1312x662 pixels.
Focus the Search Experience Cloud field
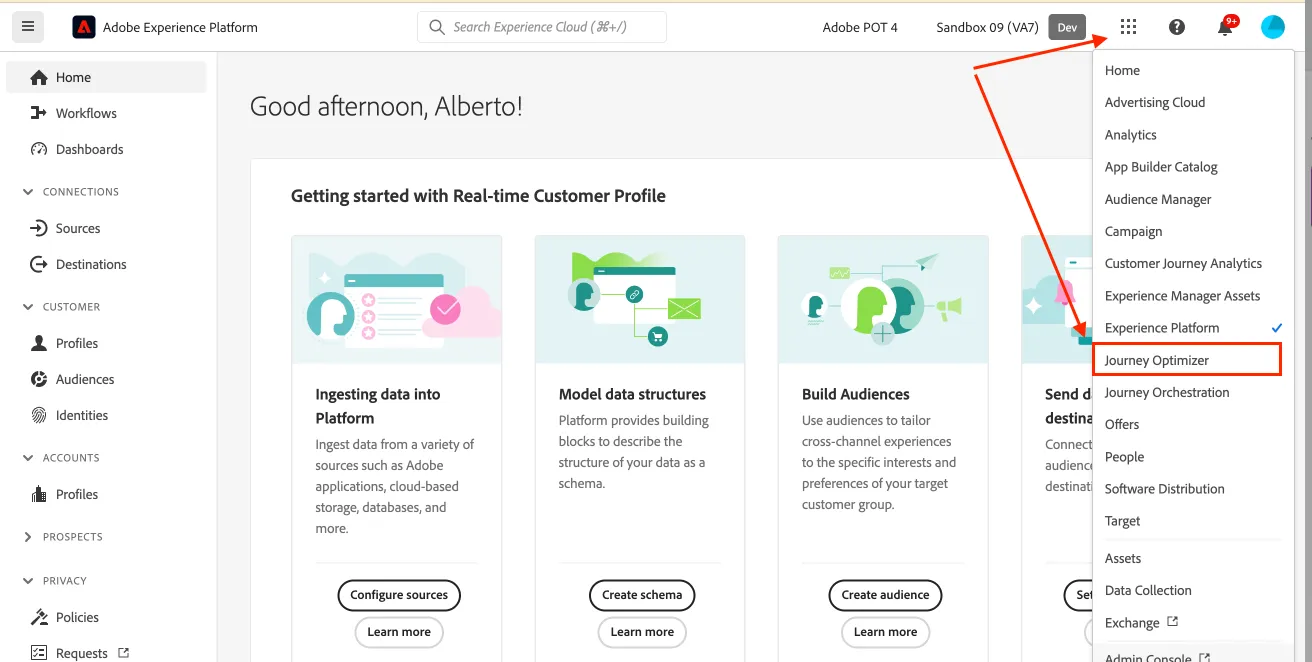point(542,27)
